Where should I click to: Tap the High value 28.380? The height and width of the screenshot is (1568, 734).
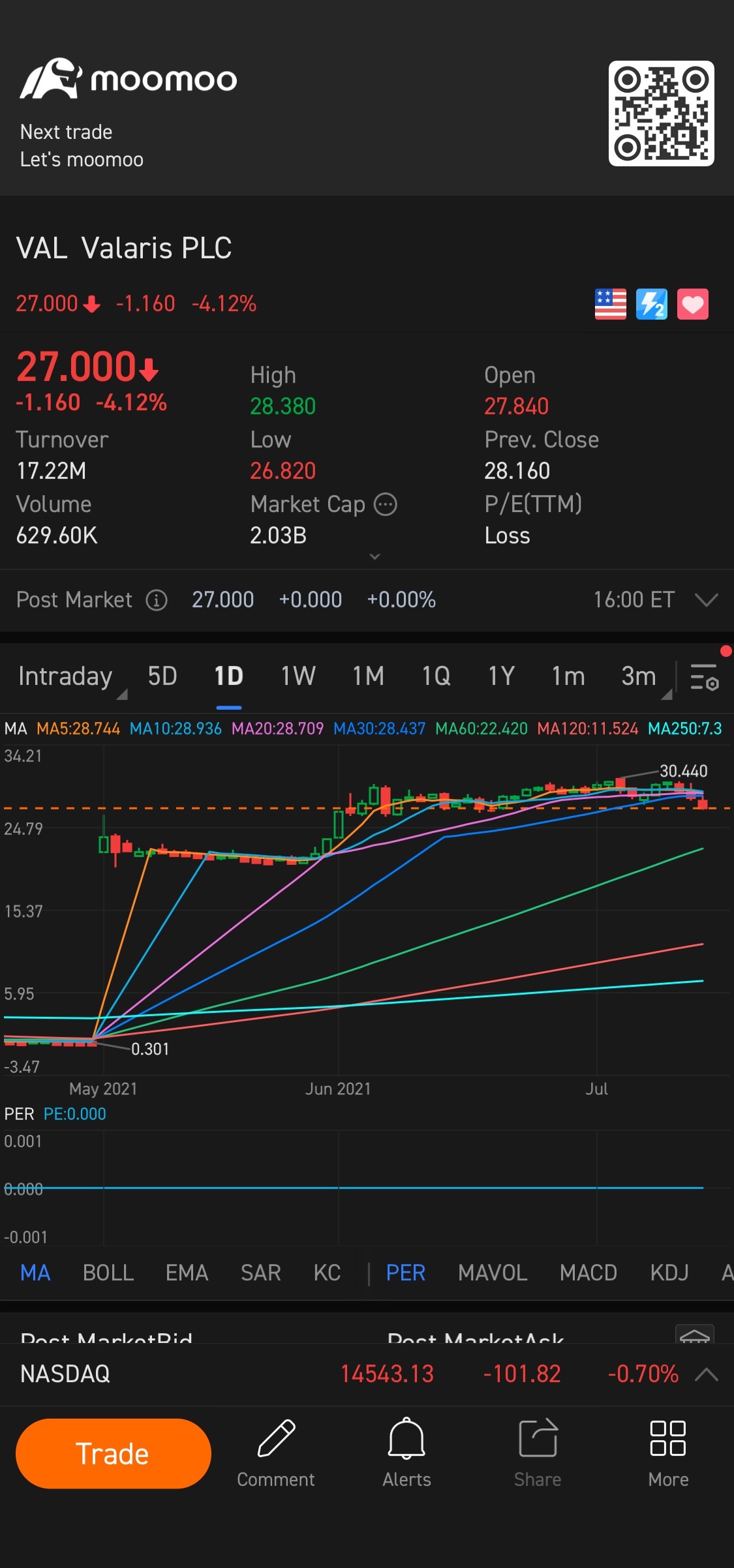click(283, 406)
